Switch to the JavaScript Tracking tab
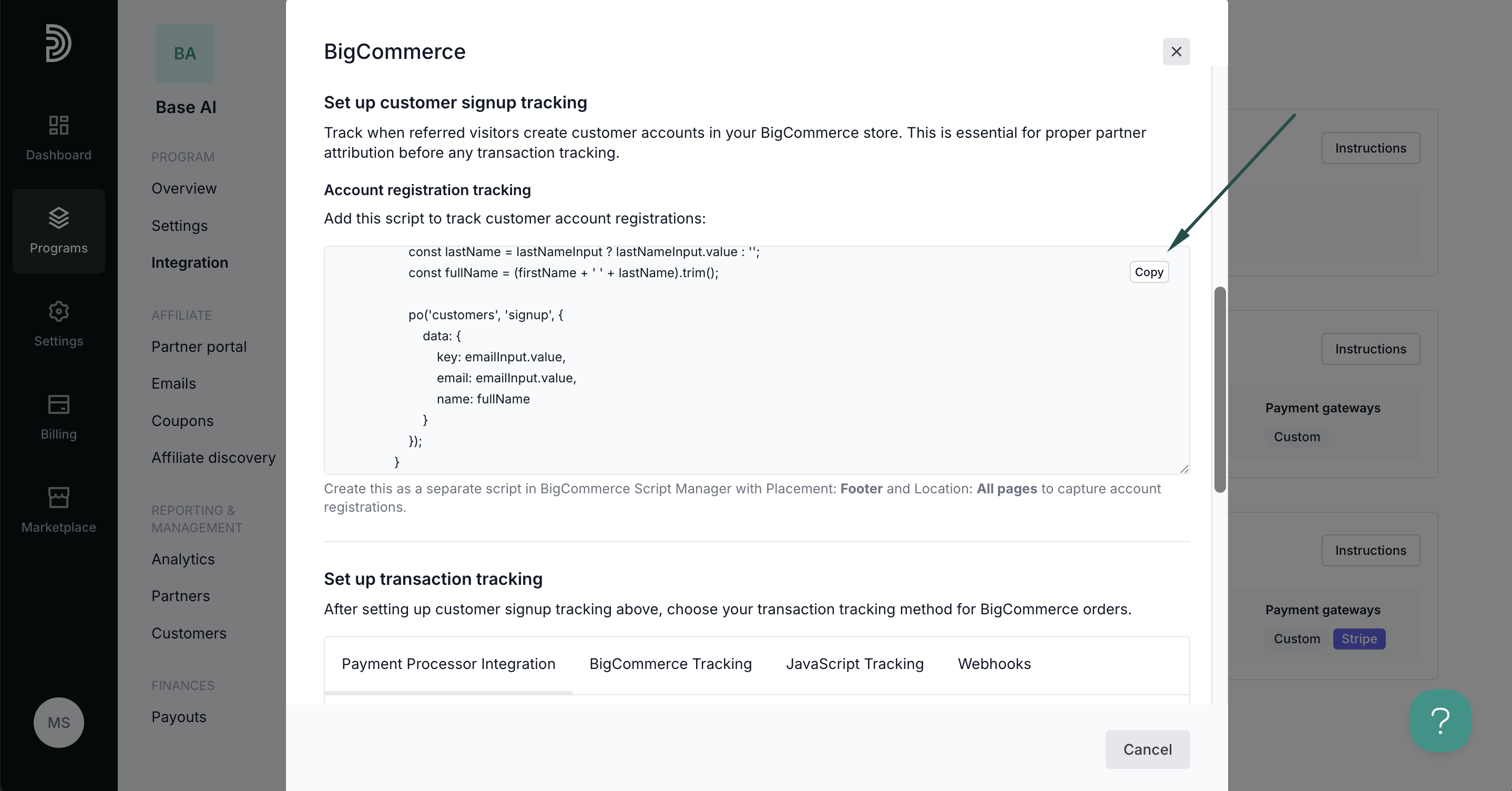 coord(855,664)
